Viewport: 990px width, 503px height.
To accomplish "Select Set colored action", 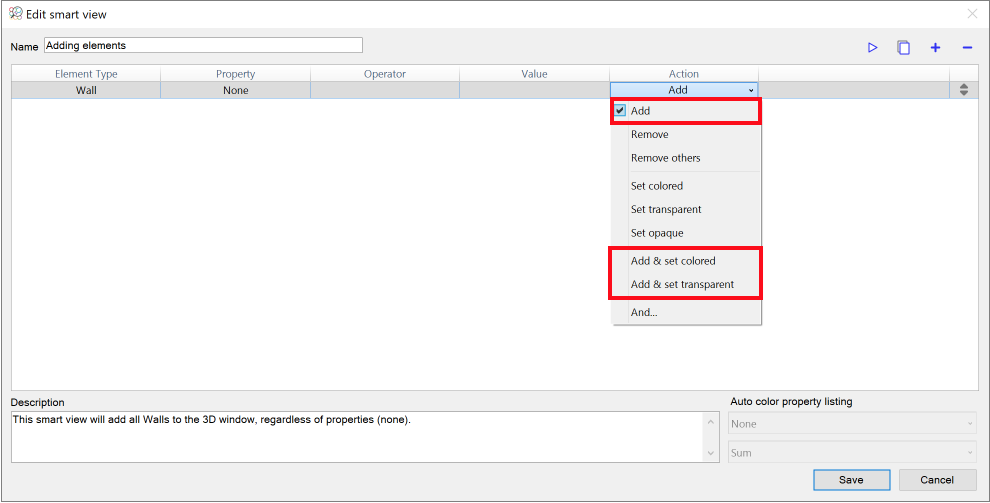I will pyautogui.click(x=687, y=186).
